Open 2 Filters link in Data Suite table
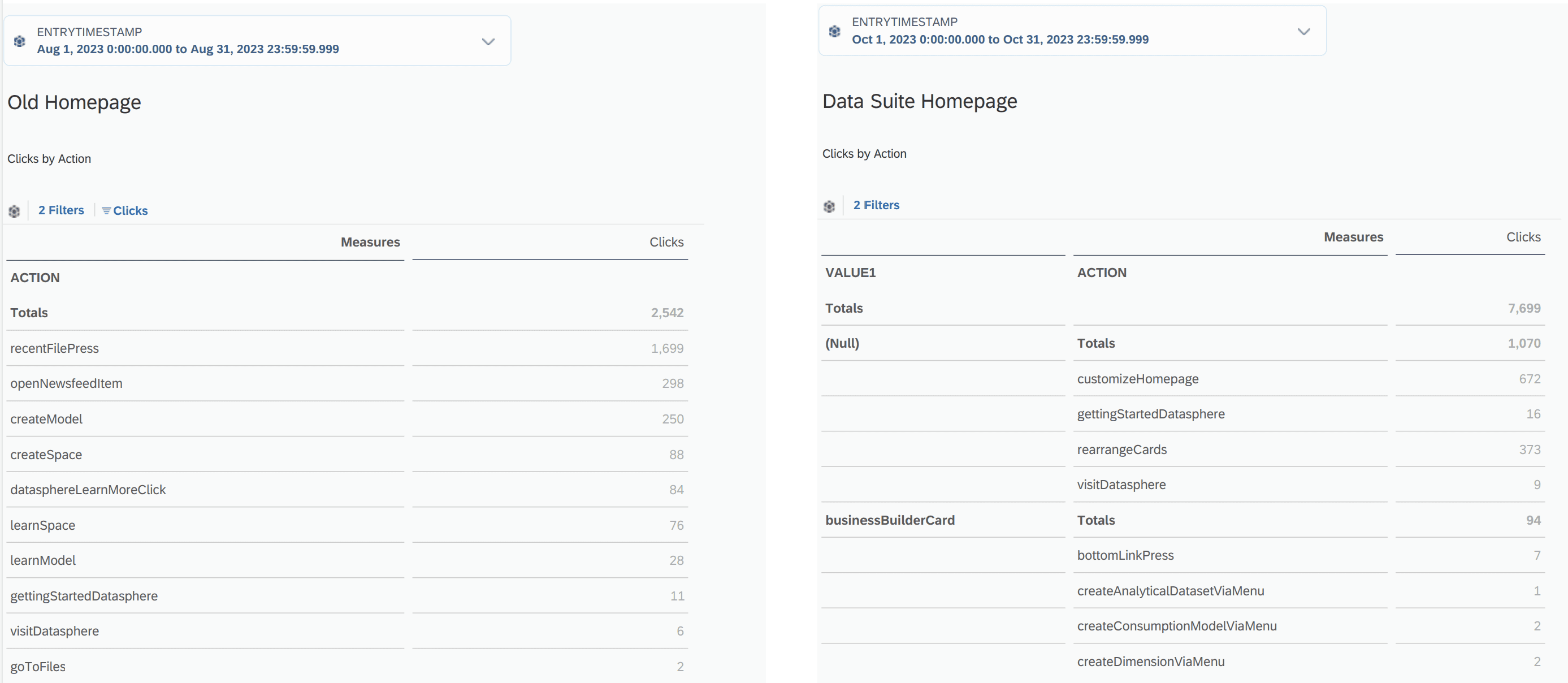This screenshot has height=683, width=1568. tap(876, 205)
